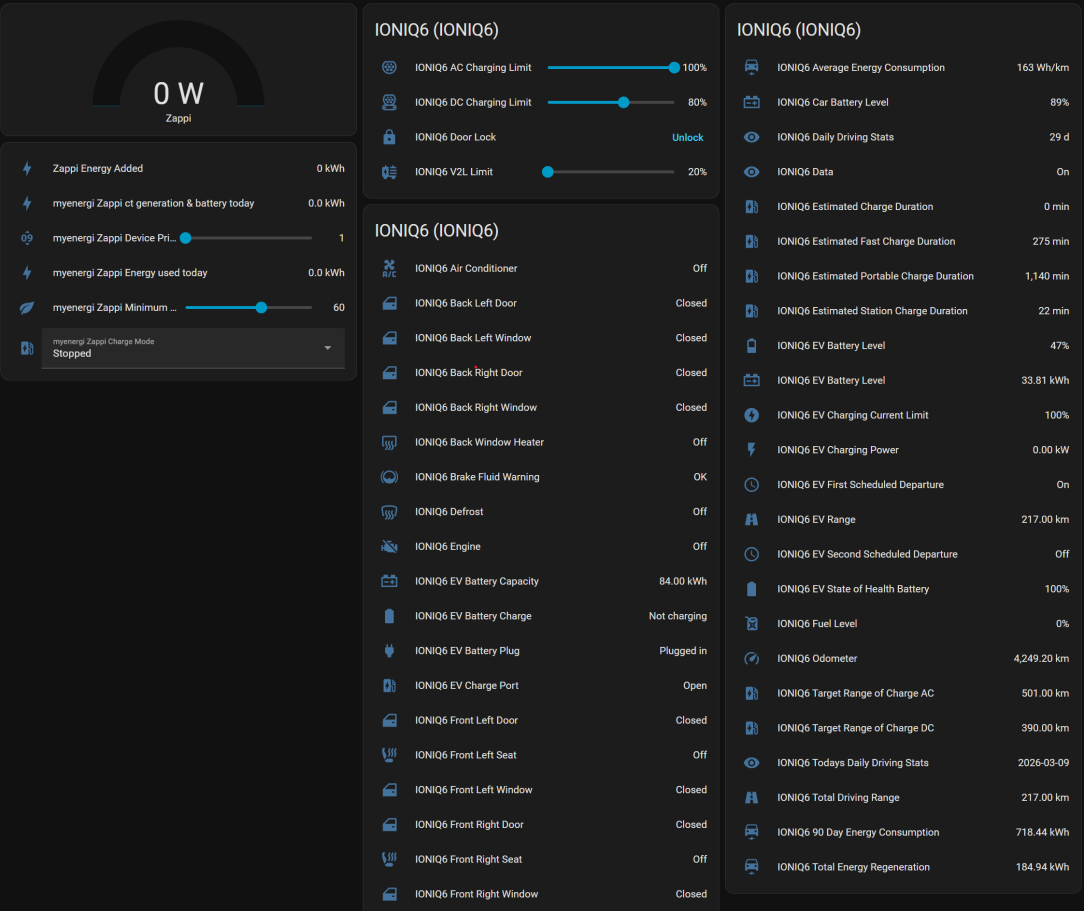
Task: Click the Air Conditioner A/C icon
Action: [389, 268]
